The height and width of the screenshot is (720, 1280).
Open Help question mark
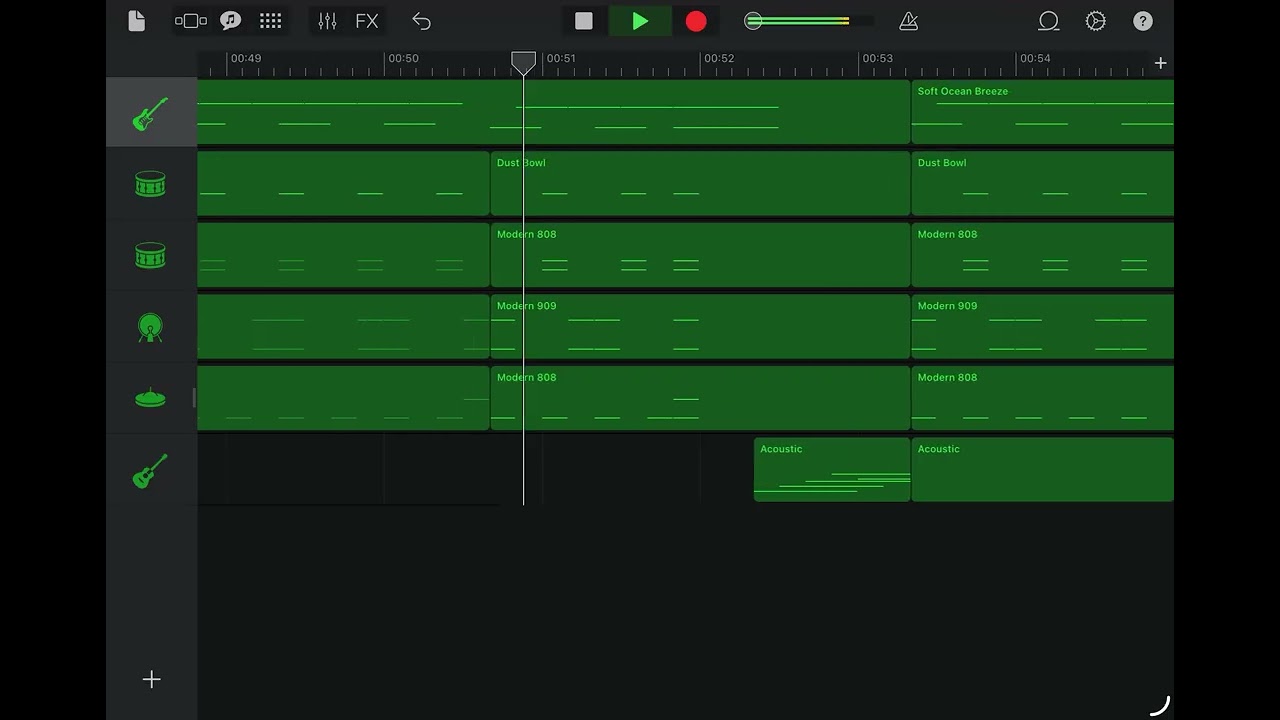[x=1143, y=21]
